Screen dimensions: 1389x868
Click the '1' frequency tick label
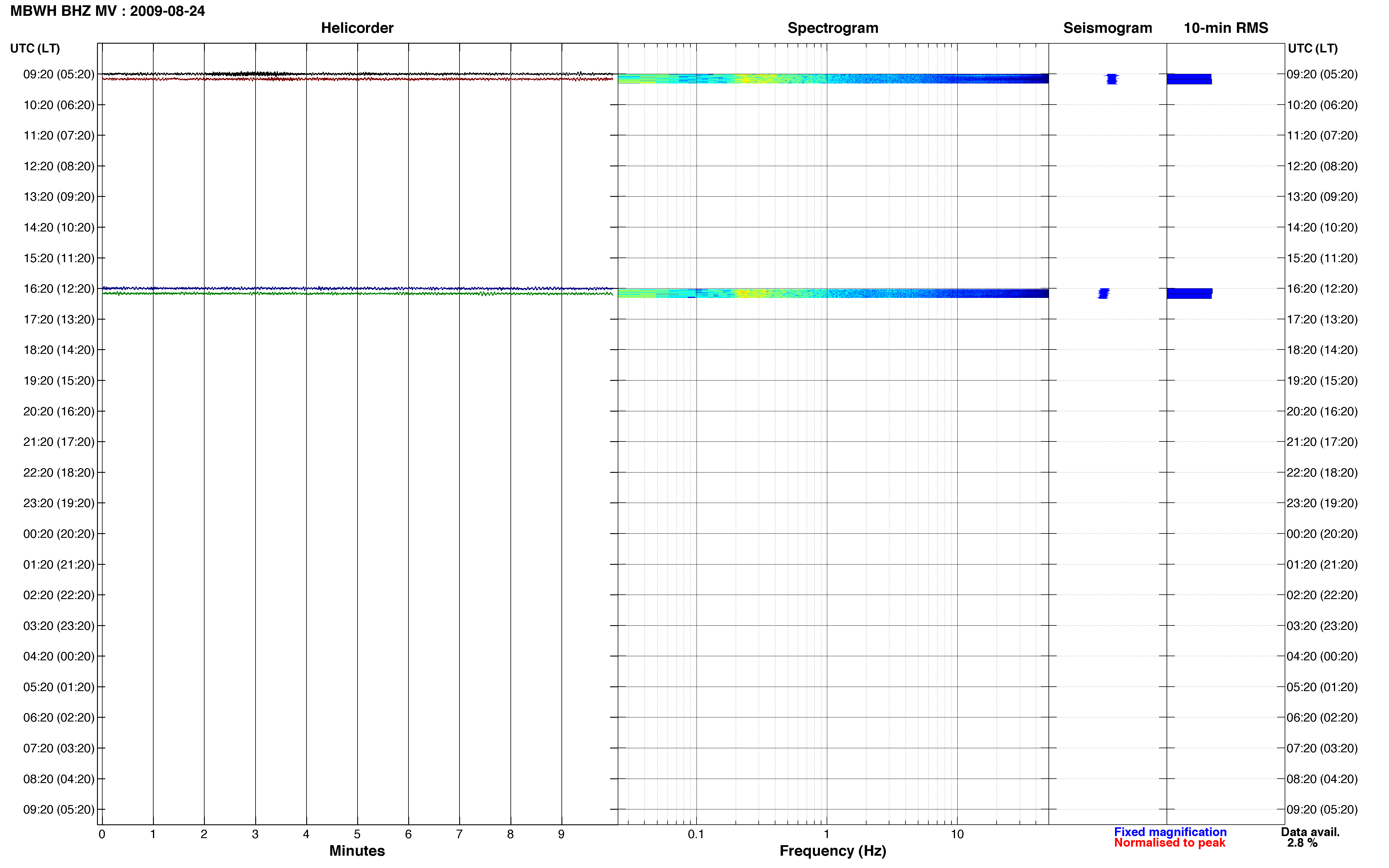tap(826, 834)
